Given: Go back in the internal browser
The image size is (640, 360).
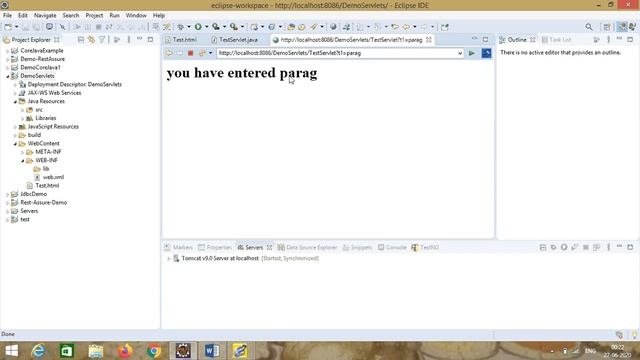Looking at the screenshot, I should (169, 53).
